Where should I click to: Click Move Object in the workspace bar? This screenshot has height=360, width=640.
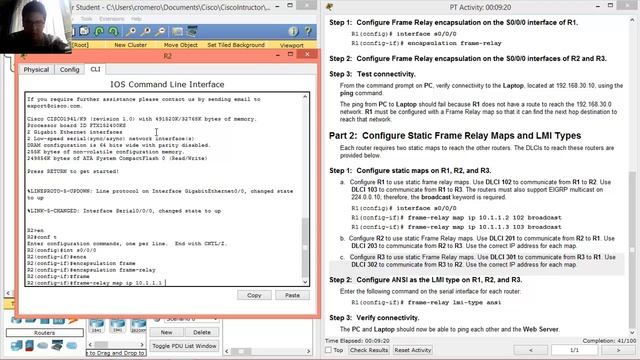point(180,45)
